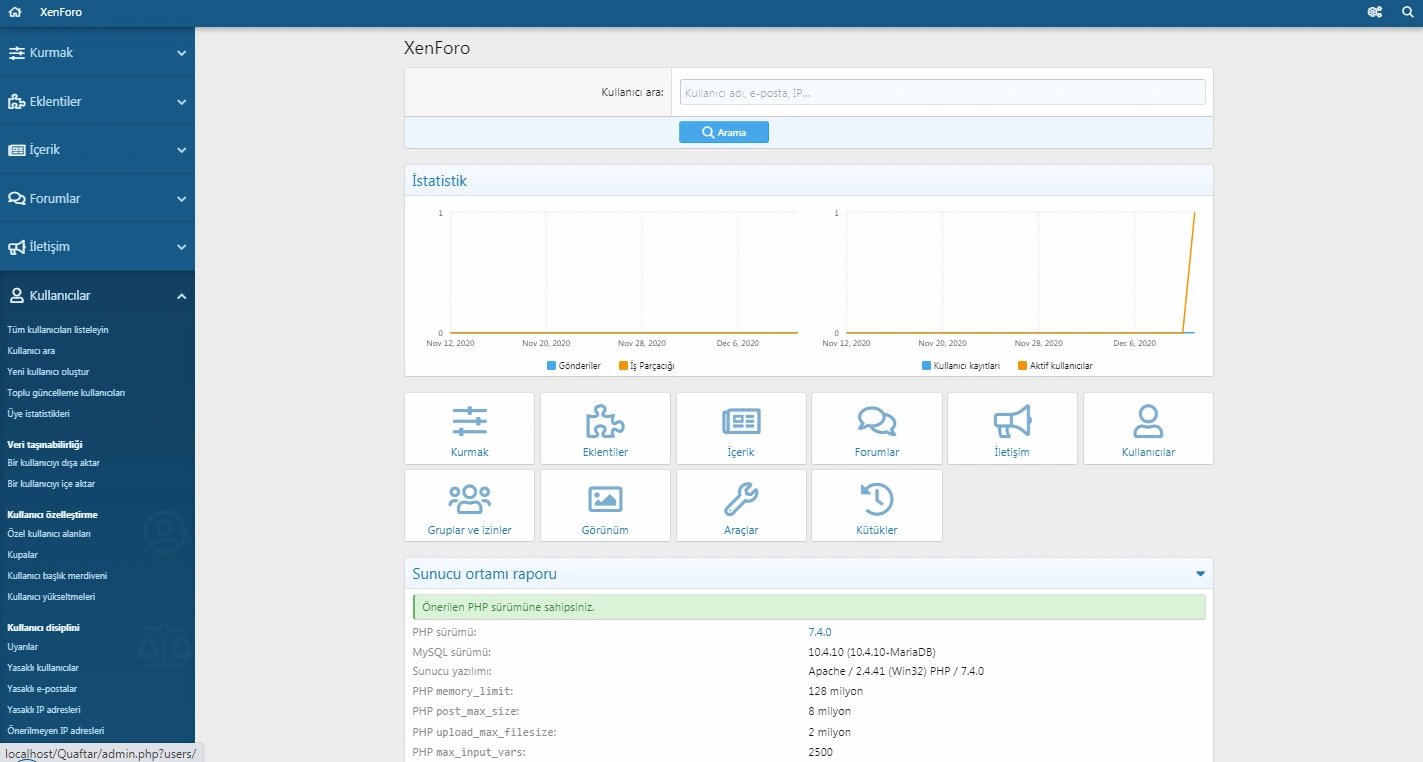Viewport: 1423px width, 762px height.
Task: Open the Kurmak tile with sliders icon
Action: 470,428
